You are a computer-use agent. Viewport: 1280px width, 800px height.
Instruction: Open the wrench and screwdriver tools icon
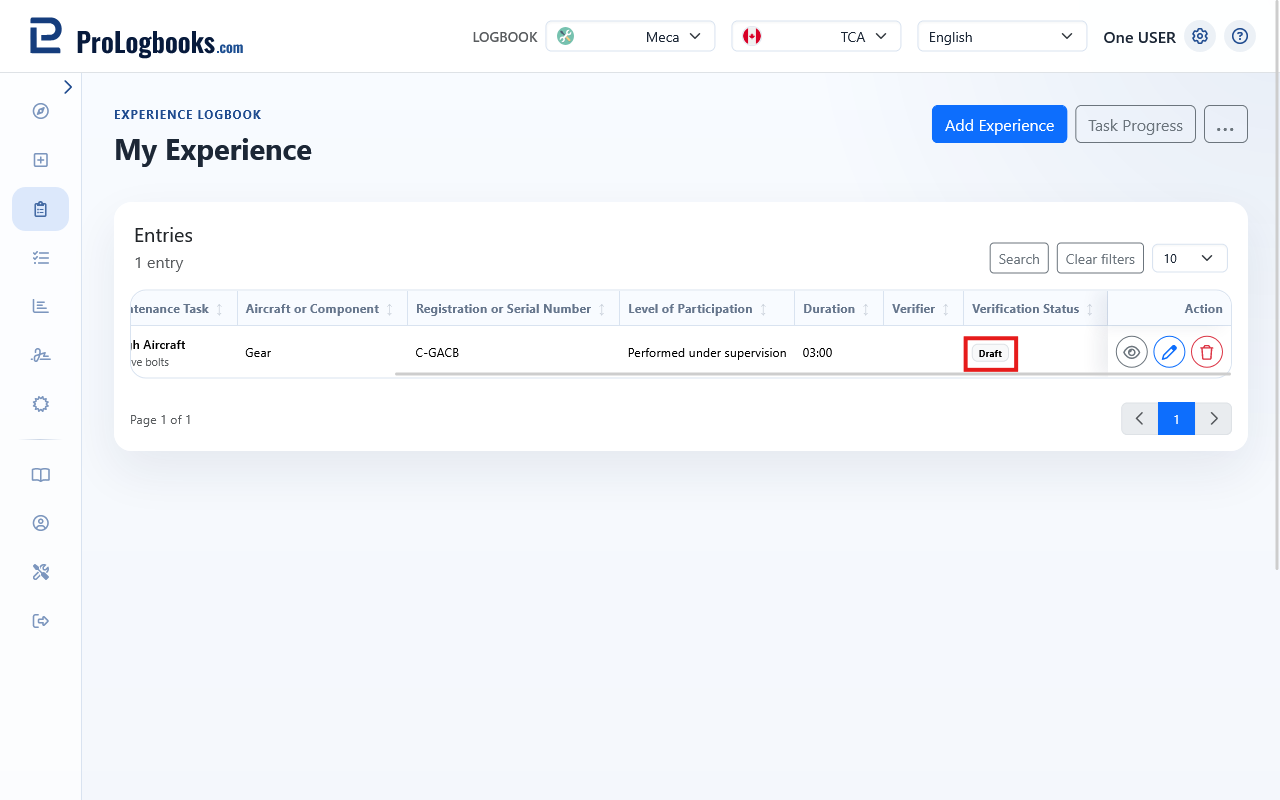41,572
